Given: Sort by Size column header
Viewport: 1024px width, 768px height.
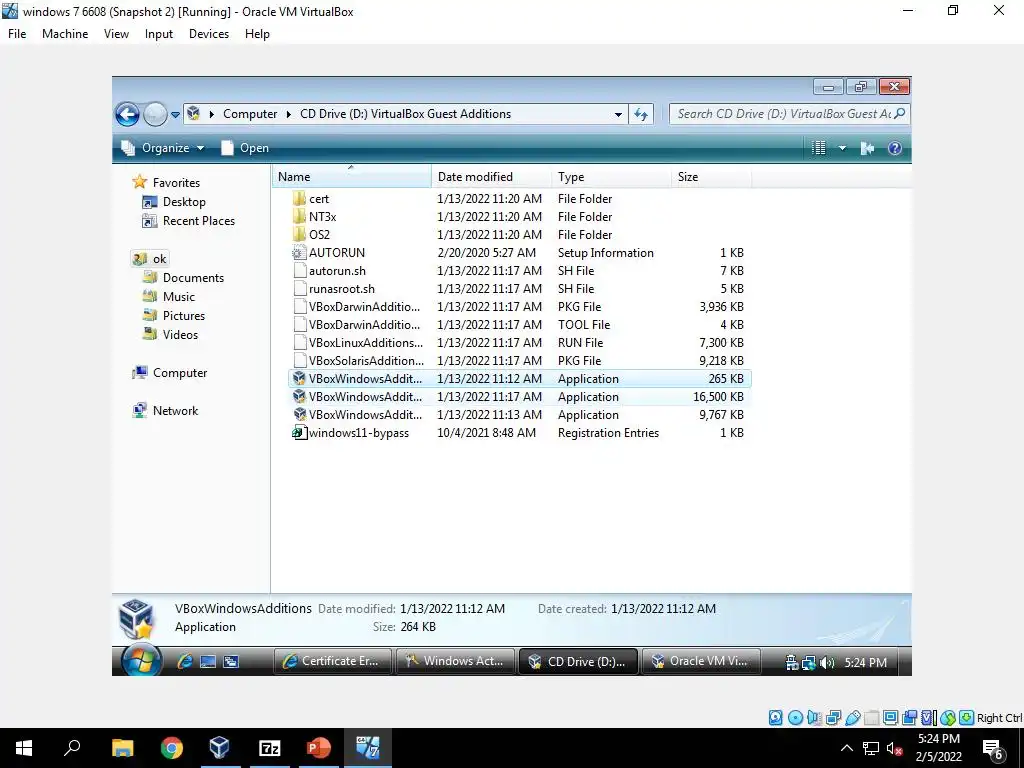Looking at the screenshot, I should (711, 177).
